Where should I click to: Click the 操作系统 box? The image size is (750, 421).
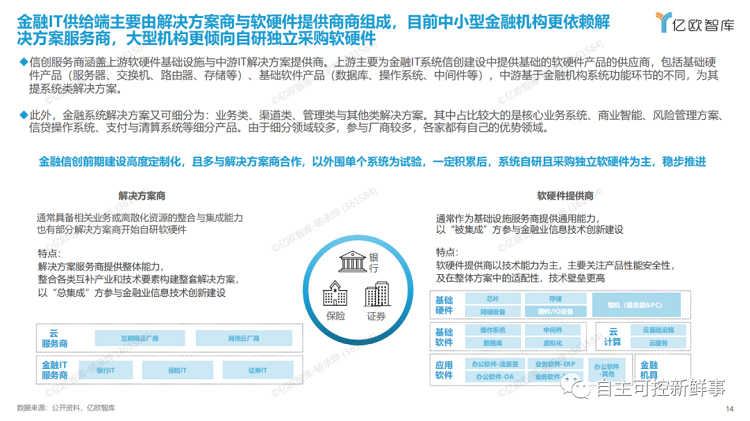pyautogui.click(x=492, y=329)
